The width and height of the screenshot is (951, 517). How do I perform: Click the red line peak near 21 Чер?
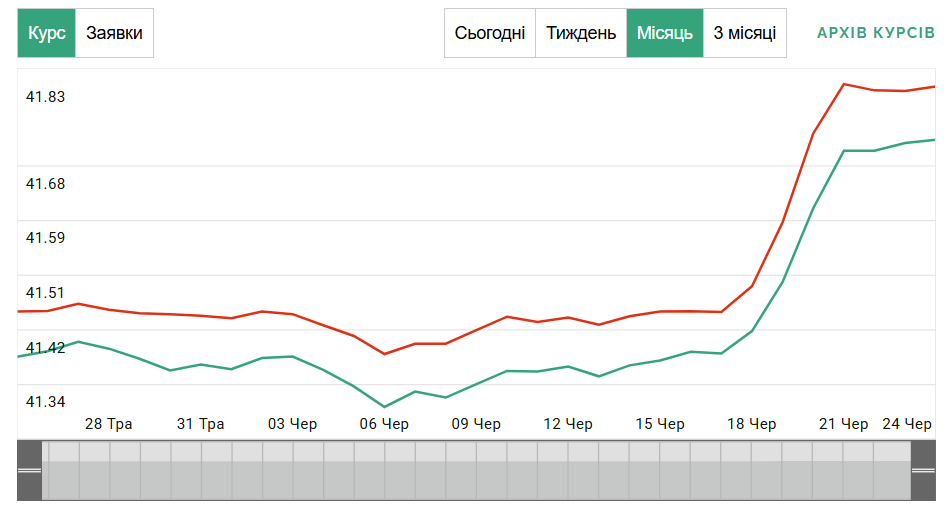tap(844, 84)
